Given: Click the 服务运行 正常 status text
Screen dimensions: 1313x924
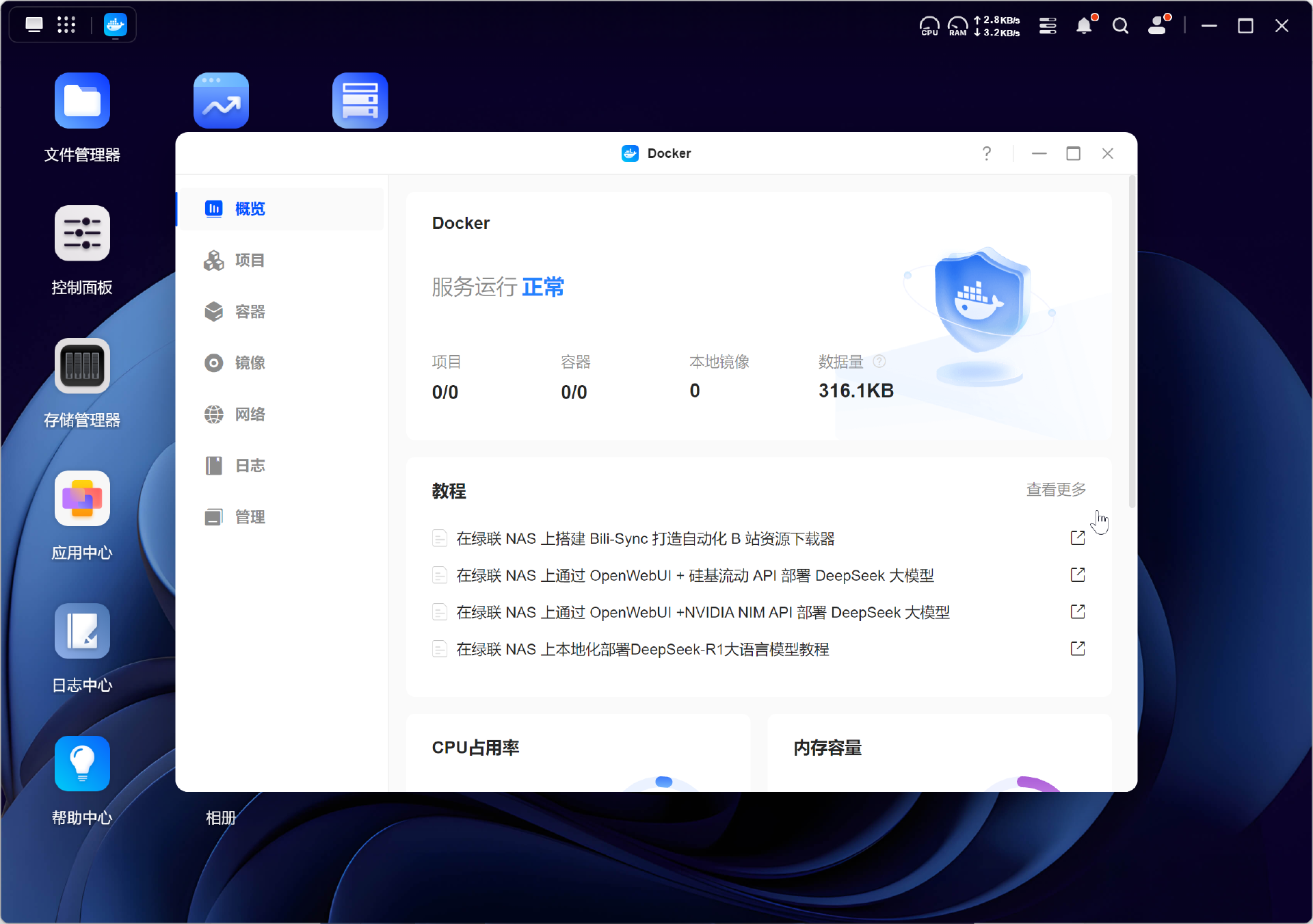Looking at the screenshot, I should (x=498, y=287).
